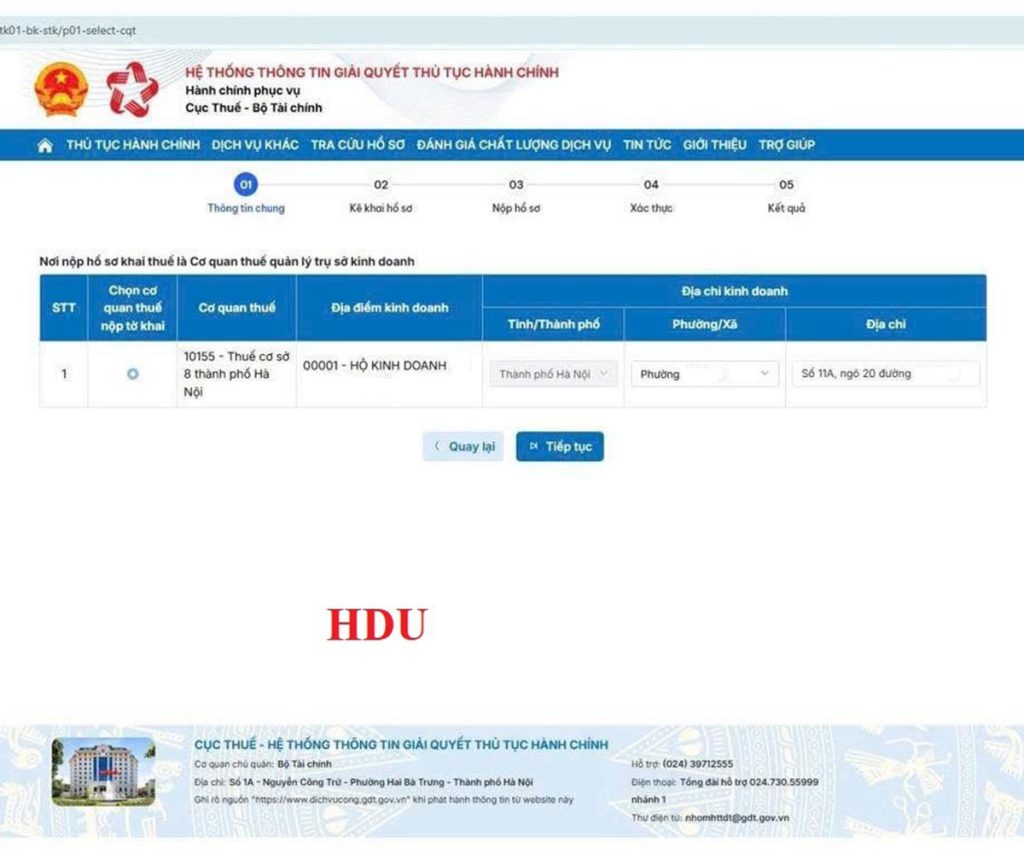Open the TIN TỨC menu item
The height and width of the screenshot is (853, 1024).
(x=647, y=145)
